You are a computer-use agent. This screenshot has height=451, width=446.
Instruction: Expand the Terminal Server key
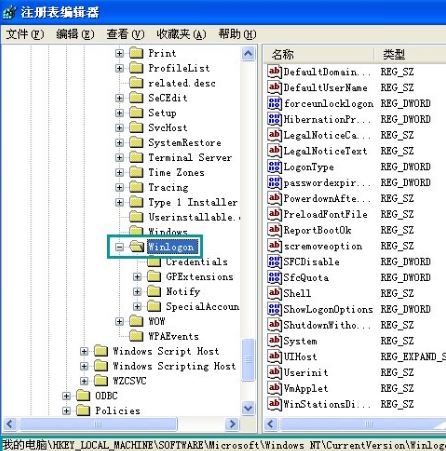pos(119,157)
